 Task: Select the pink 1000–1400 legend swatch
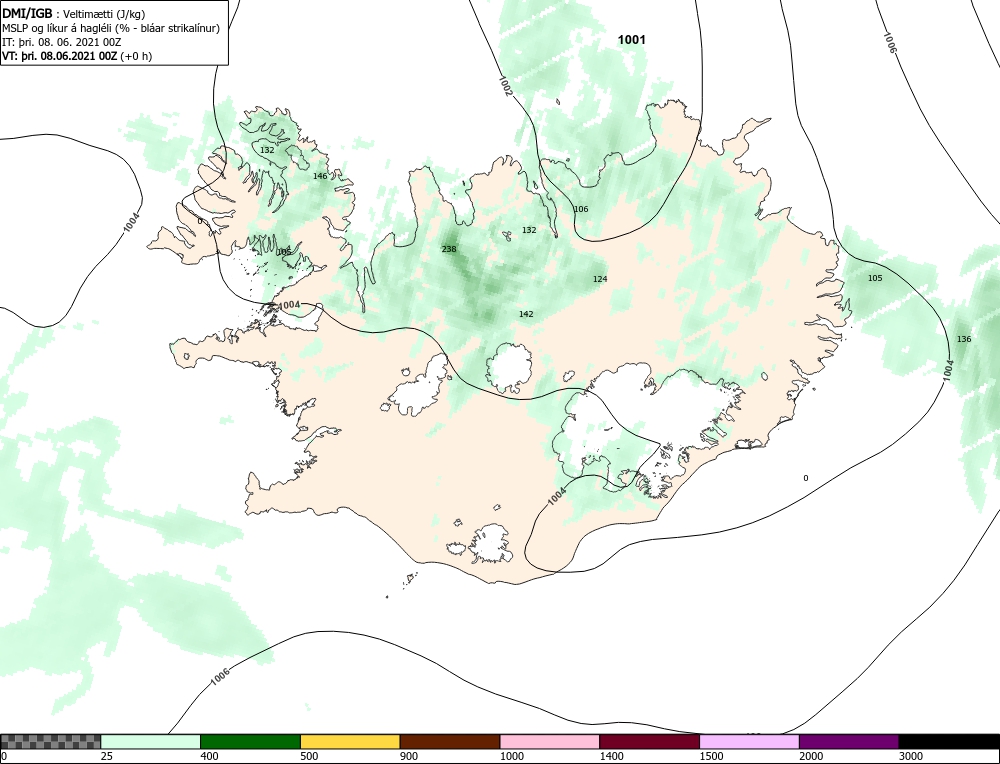tap(550, 742)
